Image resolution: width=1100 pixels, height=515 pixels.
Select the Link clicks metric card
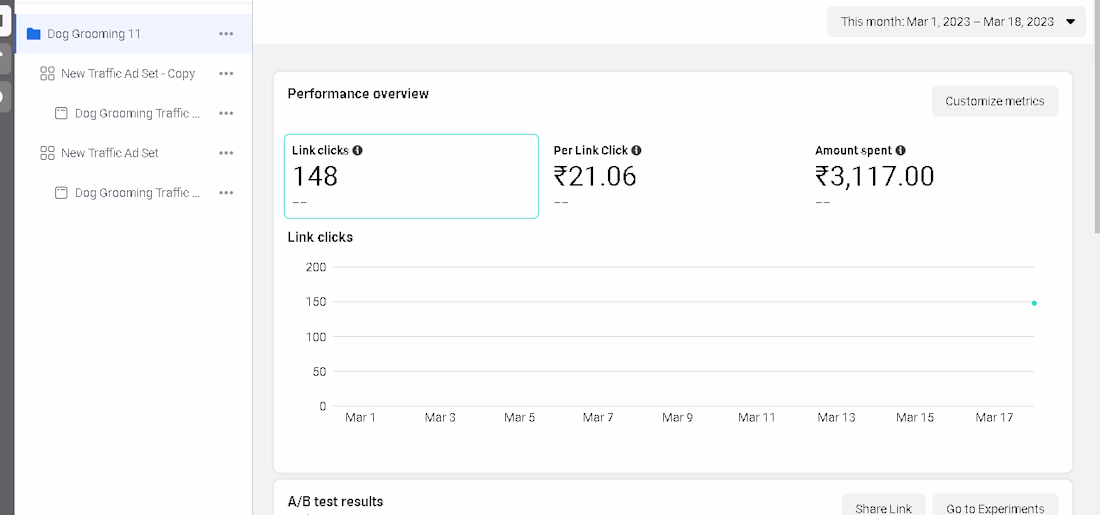coord(411,176)
